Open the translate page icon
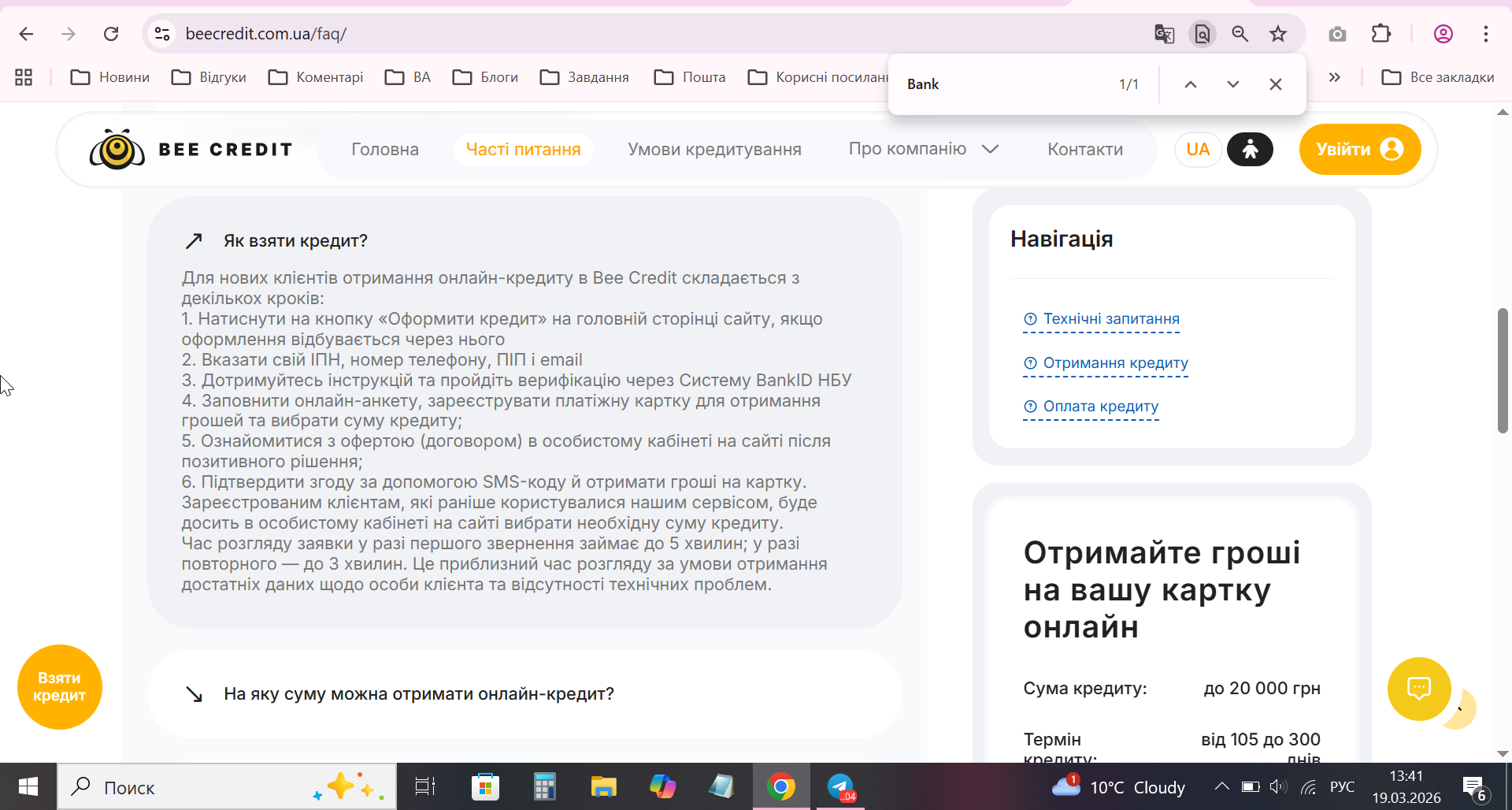 pyautogui.click(x=1164, y=34)
